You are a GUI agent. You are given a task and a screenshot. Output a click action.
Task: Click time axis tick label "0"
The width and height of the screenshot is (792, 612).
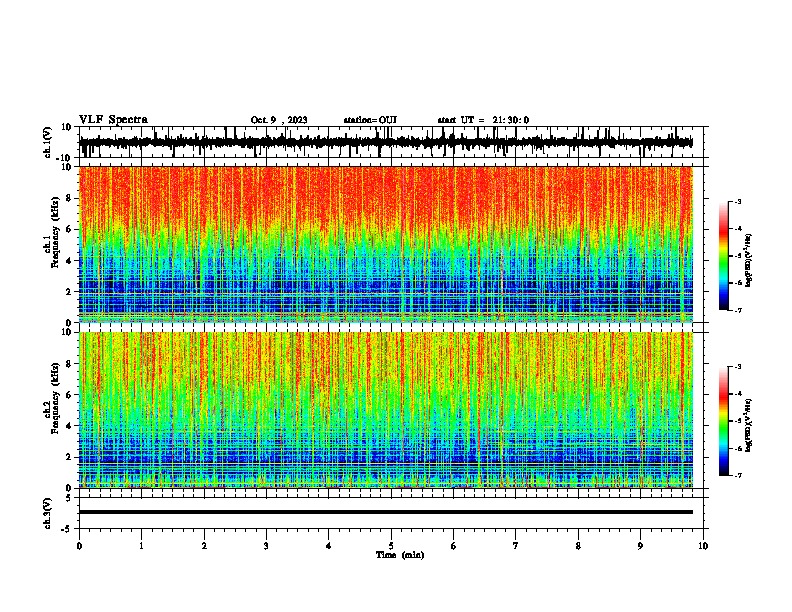(79, 546)
